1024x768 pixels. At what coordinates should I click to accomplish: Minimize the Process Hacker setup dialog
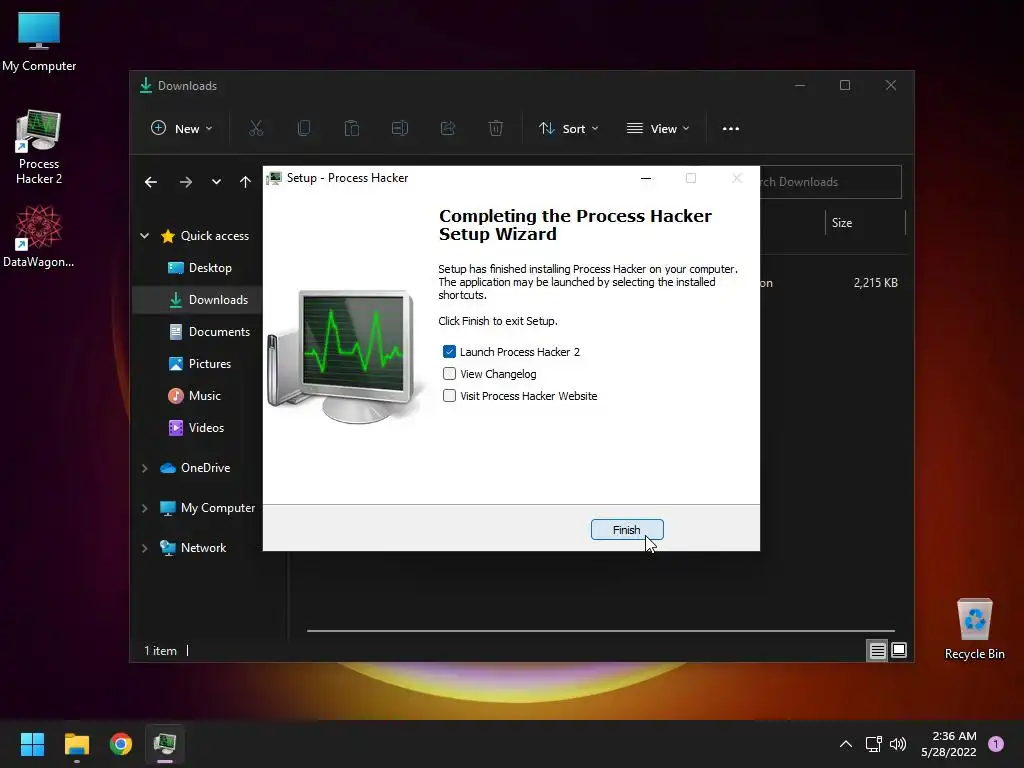point(646,178)
